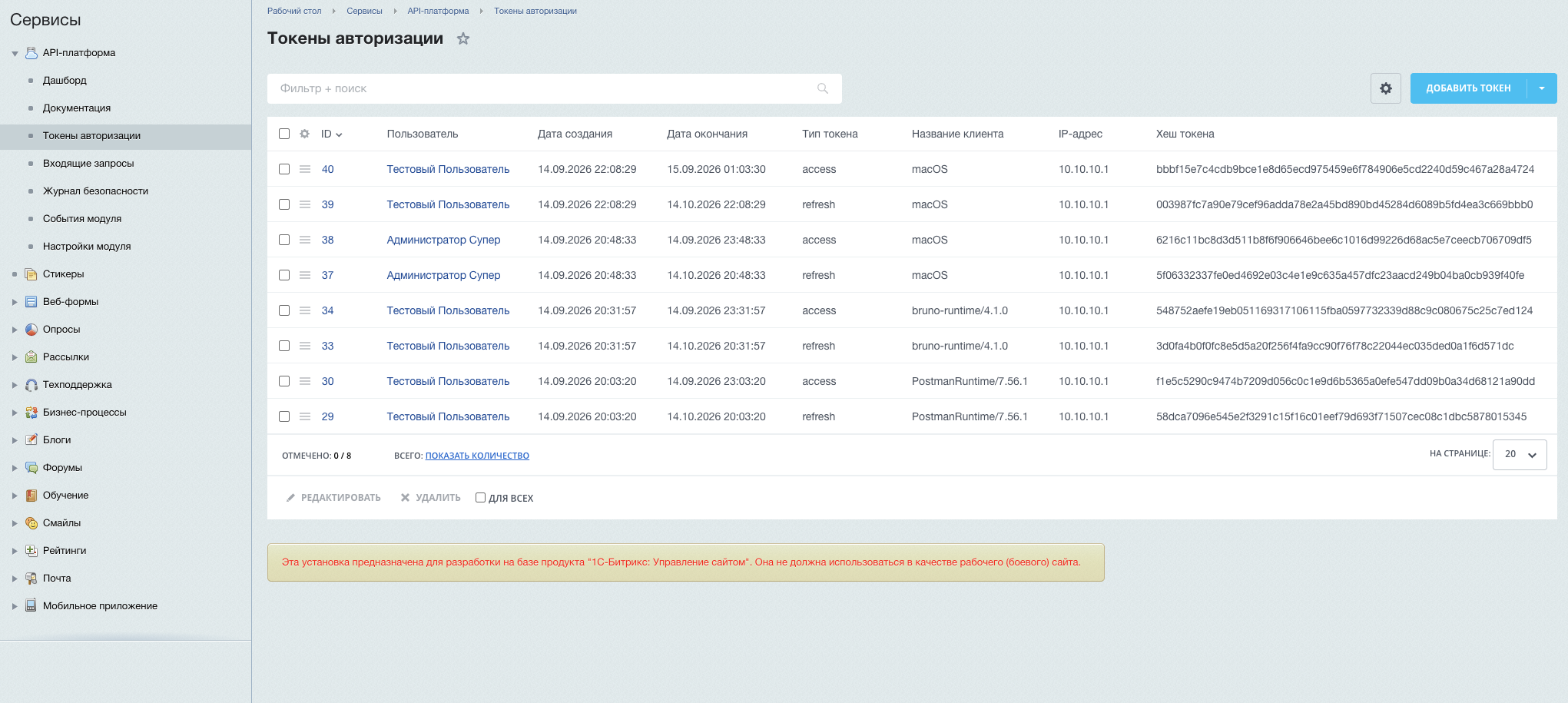Viewport: 1568px width, 703px height.
Task: Collapse the API-платформа tree node
Action: [15, 54]
